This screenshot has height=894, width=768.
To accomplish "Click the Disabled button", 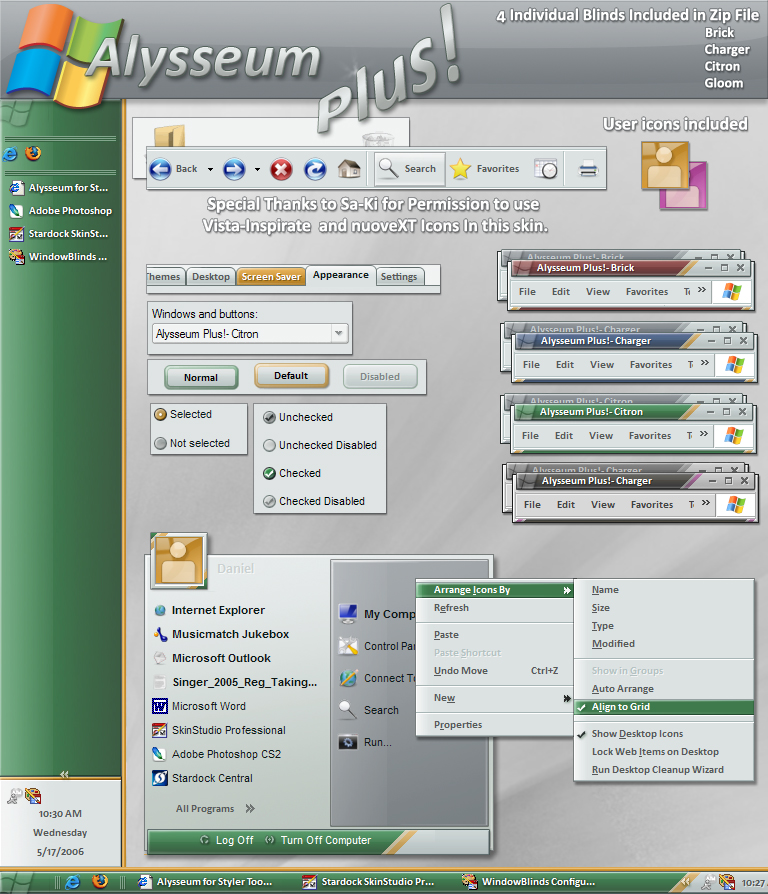I will pos(380,377).
